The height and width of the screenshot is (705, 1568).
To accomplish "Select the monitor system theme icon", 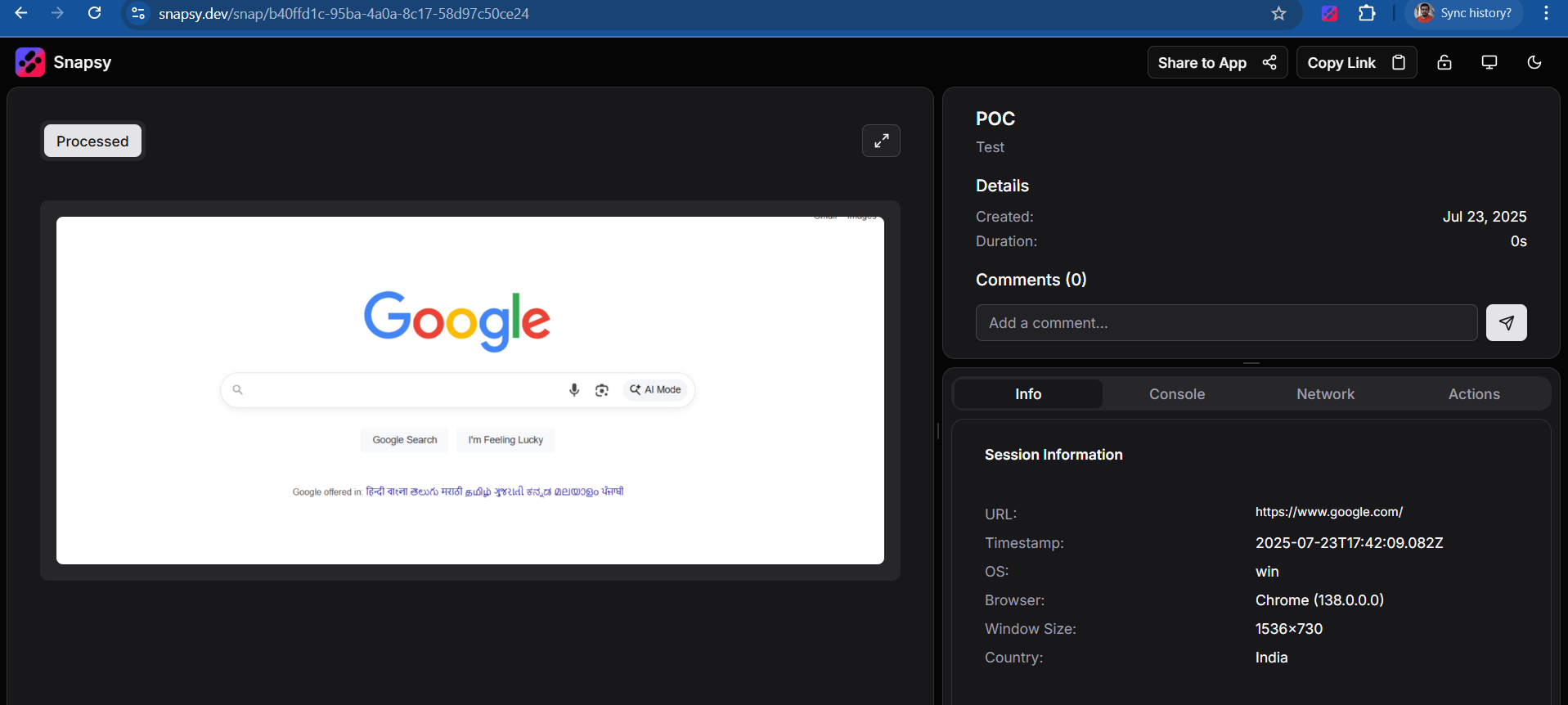I will [1489, 62].
